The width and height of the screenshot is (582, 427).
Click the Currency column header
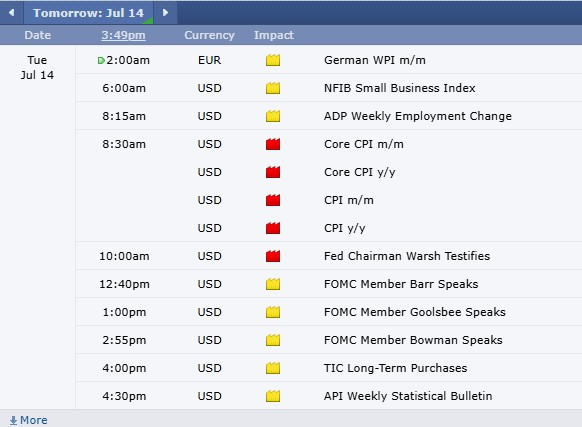209,35
